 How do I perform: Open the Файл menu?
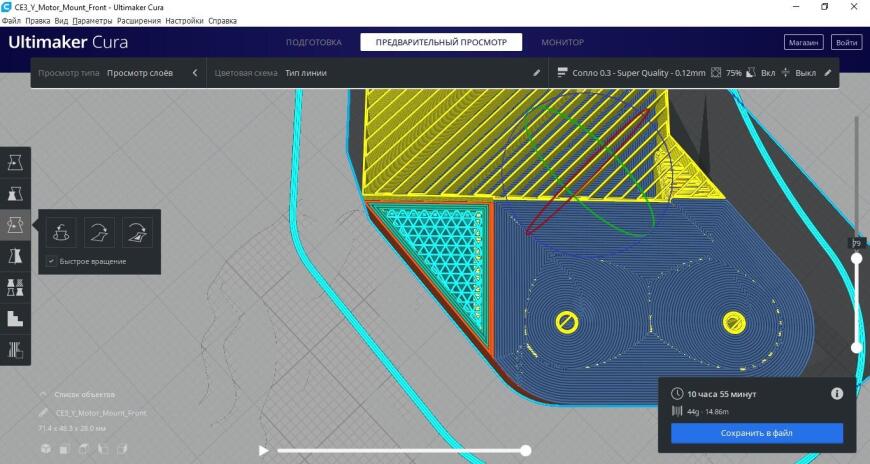[x=12, y=21]
